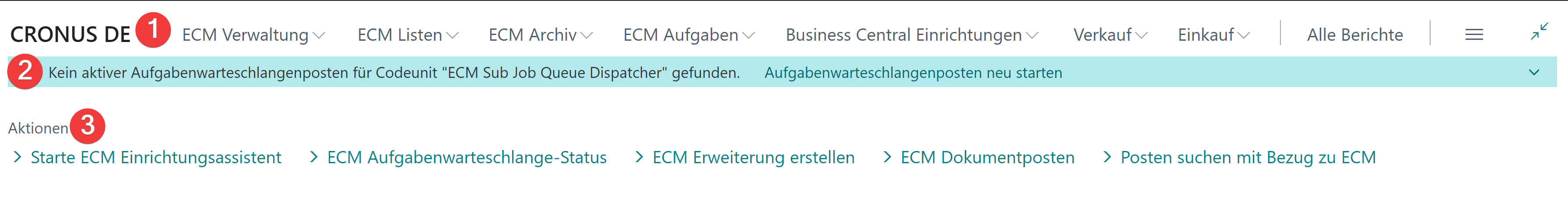Launch Starte ECM Einrichtungsassistent action
The width and height of the screenshot is (1568, 207).
pyautogui.click(x=156, y=158)
